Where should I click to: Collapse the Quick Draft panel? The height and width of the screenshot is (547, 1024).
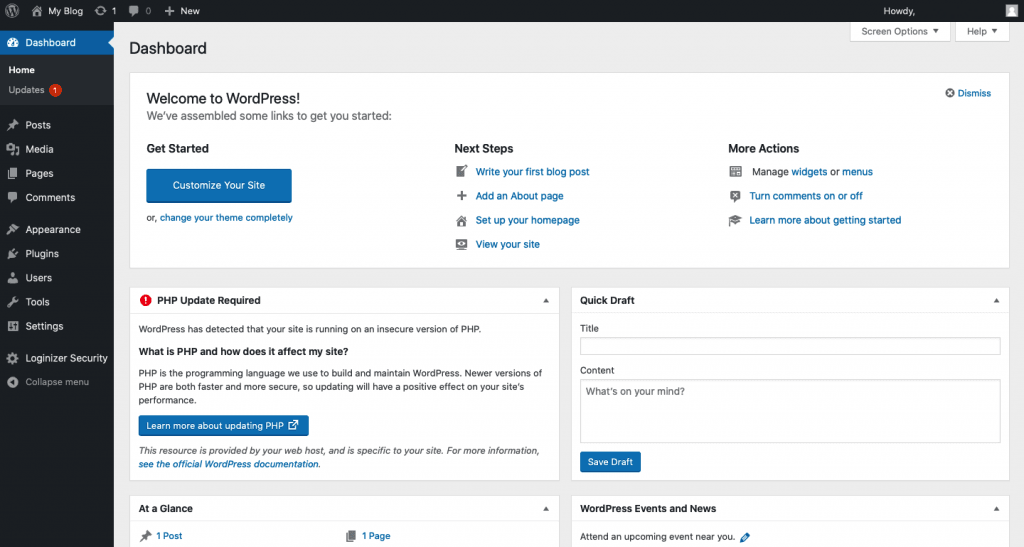(996, 300)
